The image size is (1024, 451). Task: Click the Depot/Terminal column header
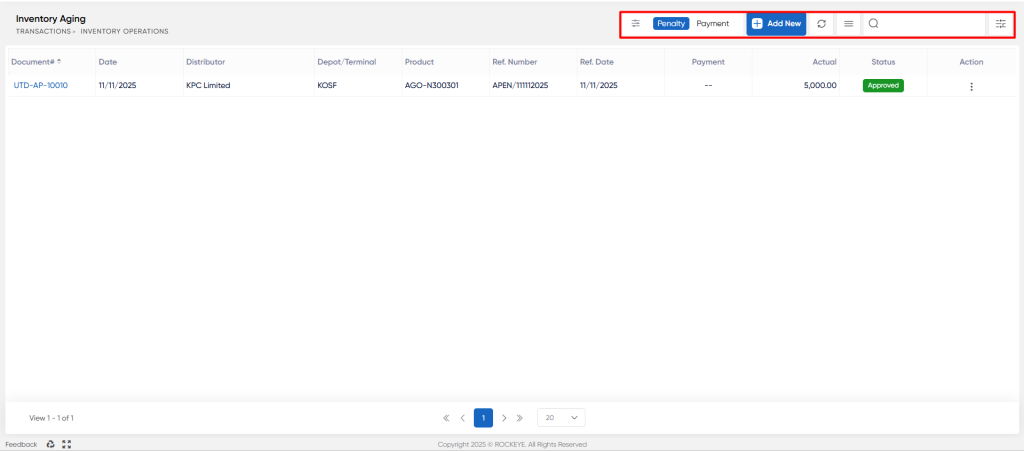[x=347, y=62]
